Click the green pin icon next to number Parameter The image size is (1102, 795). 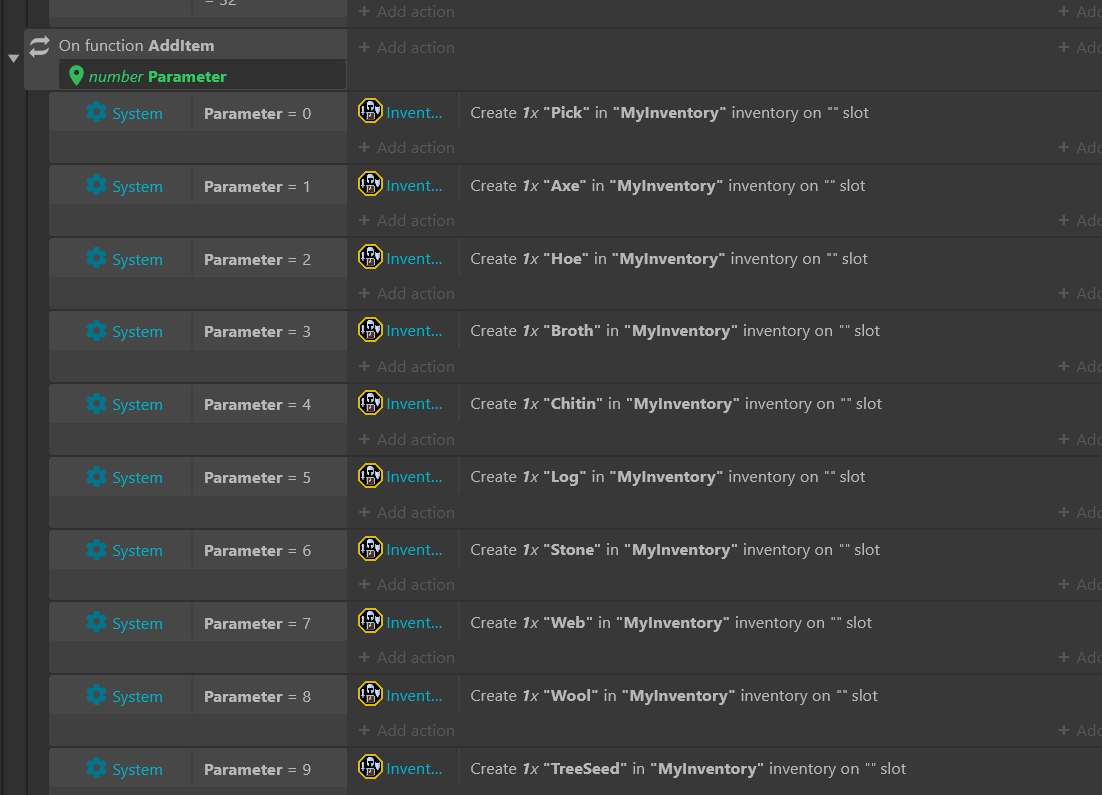pos(76,75)
